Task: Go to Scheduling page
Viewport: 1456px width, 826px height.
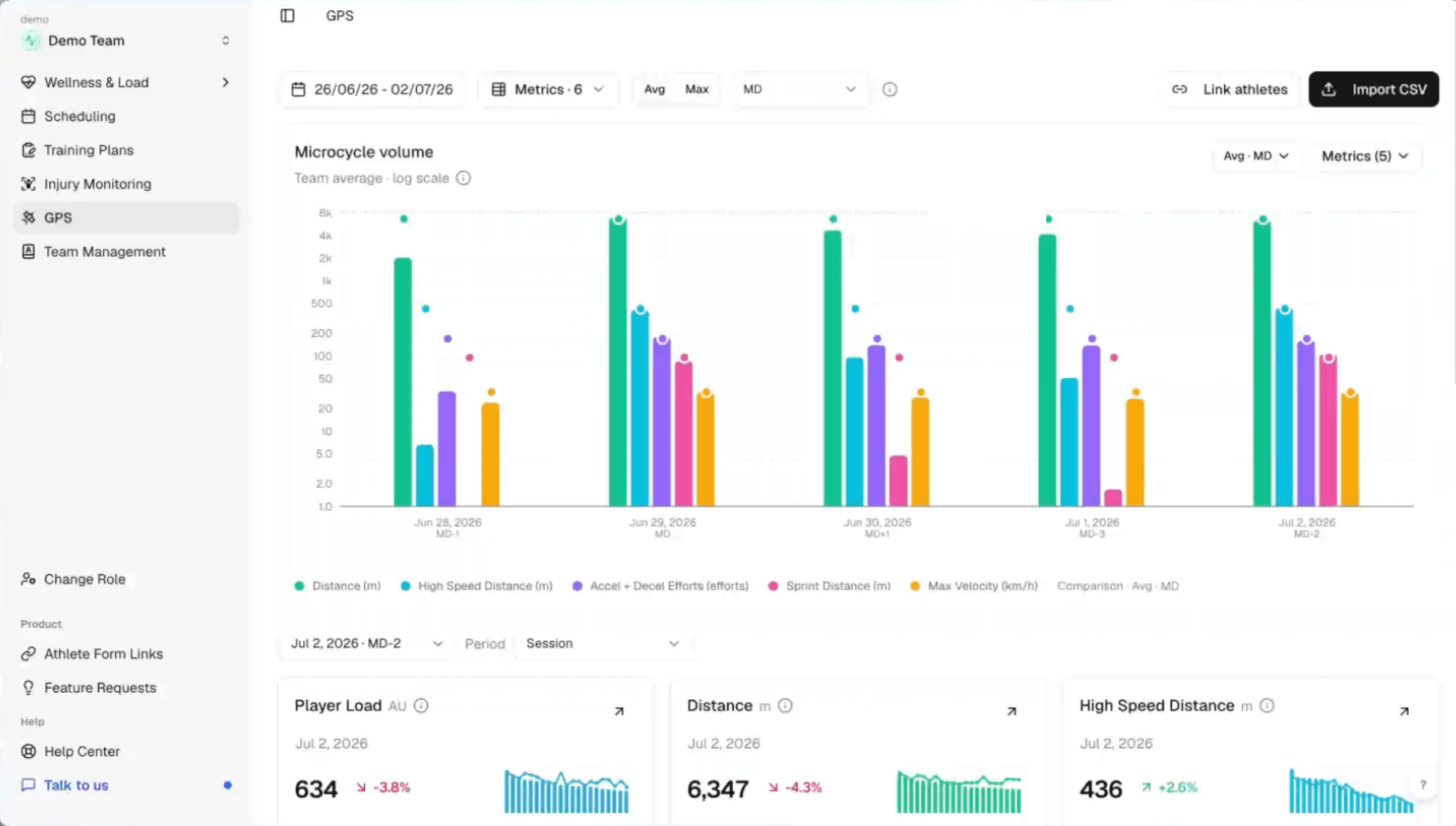Action: click(126, 116)
